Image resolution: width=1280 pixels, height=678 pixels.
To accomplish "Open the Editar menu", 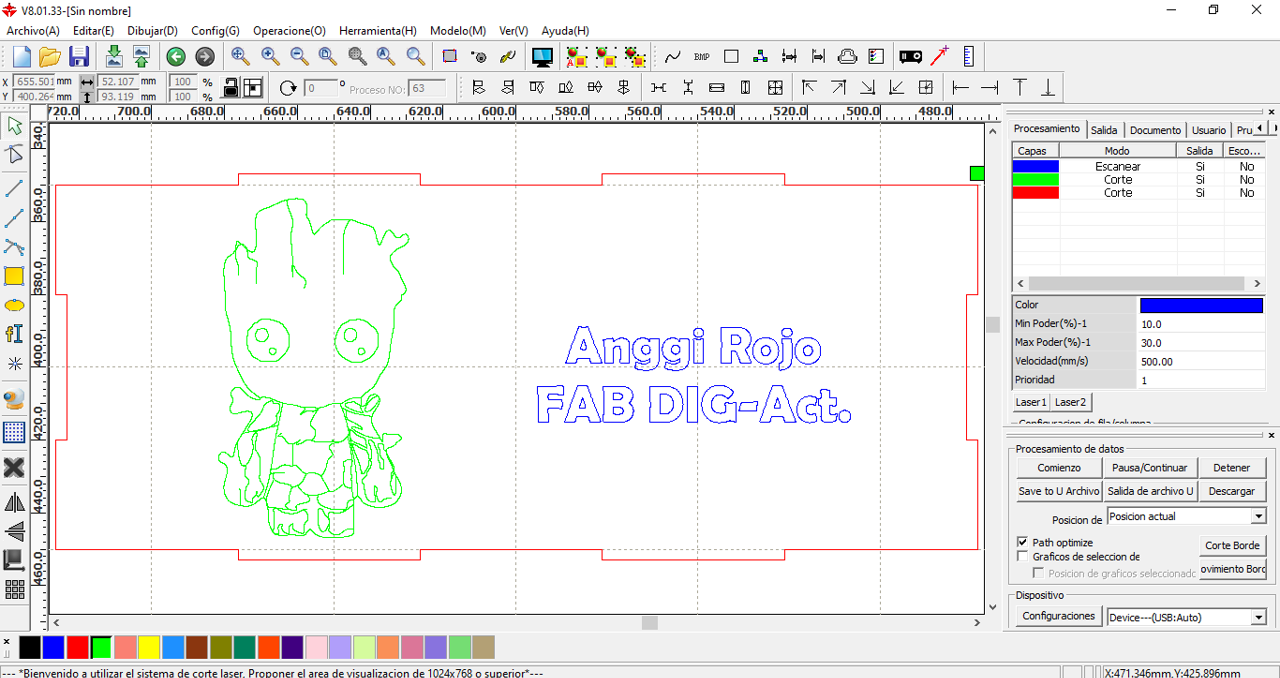I will (x=93, y=31).
